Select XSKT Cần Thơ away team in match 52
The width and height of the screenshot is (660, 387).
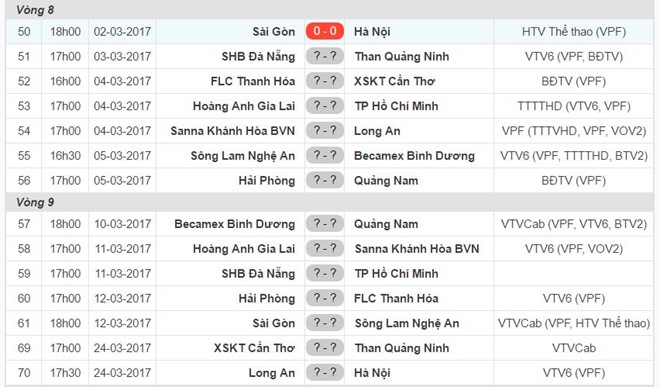pyautogui.click(x=394, y=81)
